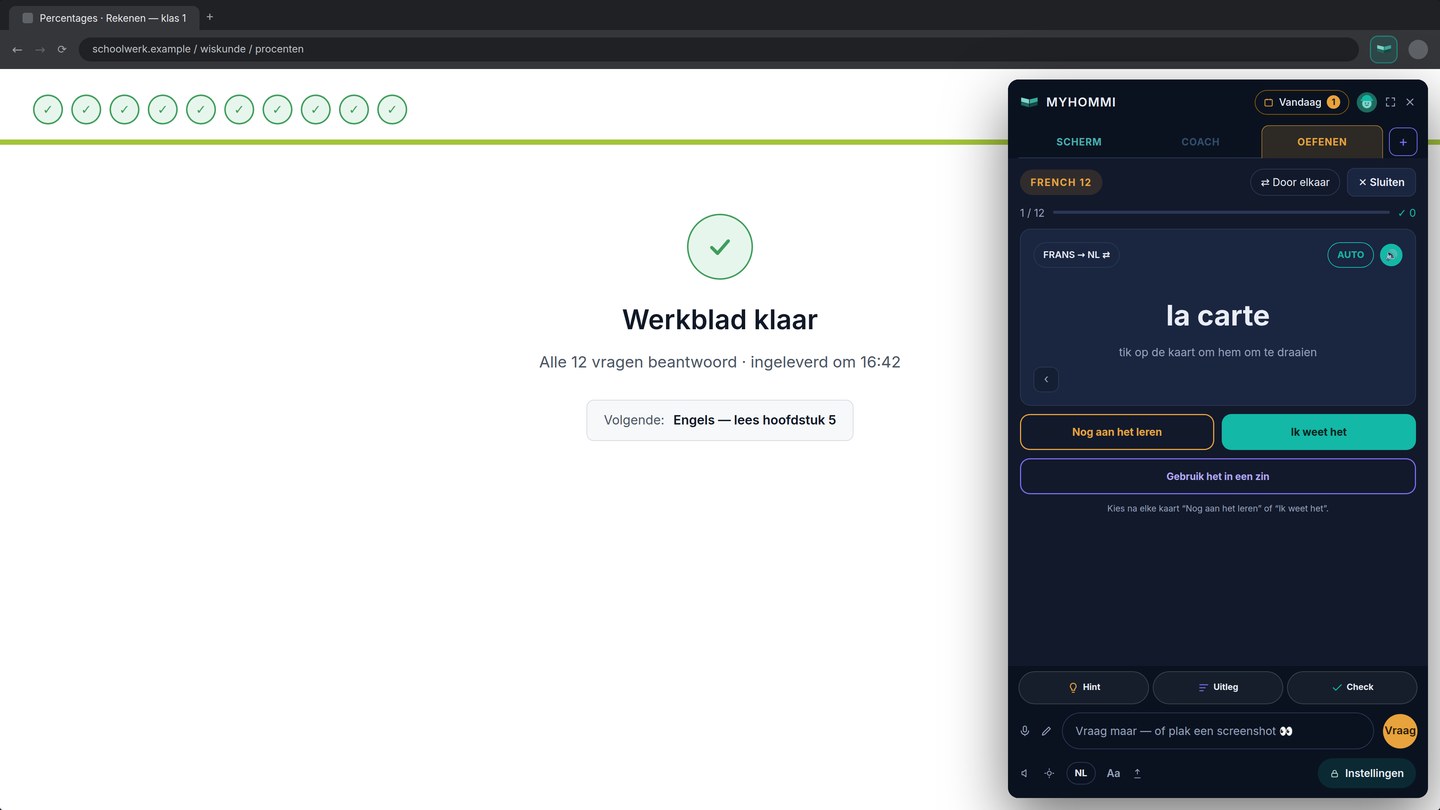Open the green avatar icon in MyHommi header

pyautogui.click(x=1366, y=102)
